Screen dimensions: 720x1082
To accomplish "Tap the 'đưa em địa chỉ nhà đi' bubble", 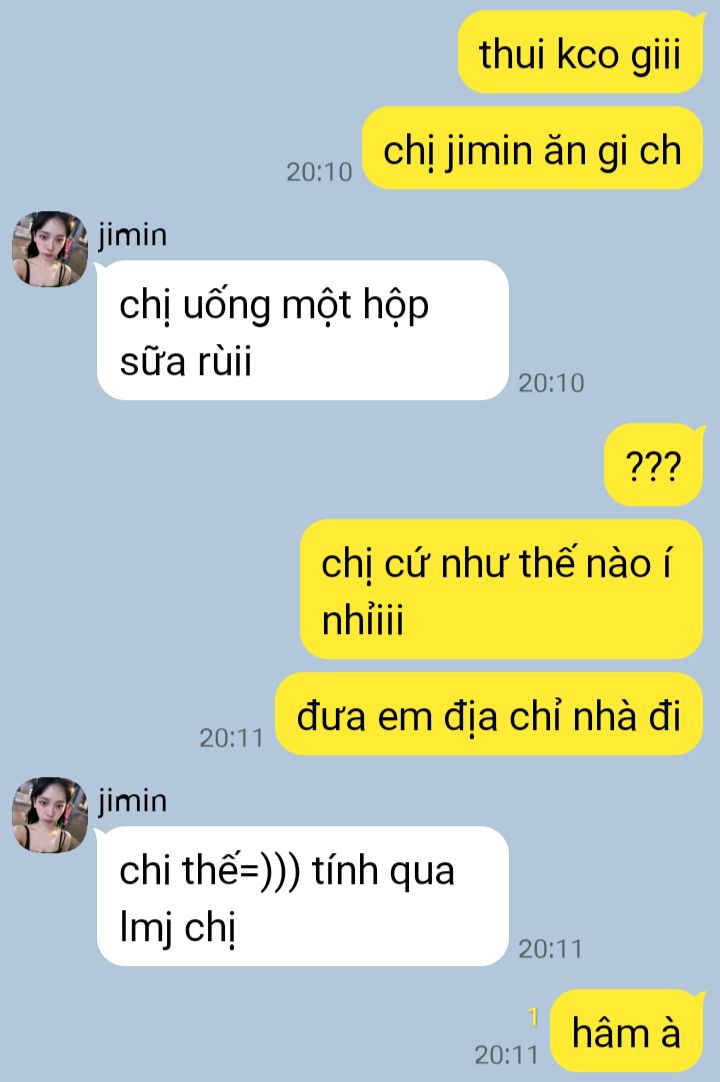I will 489,714.
